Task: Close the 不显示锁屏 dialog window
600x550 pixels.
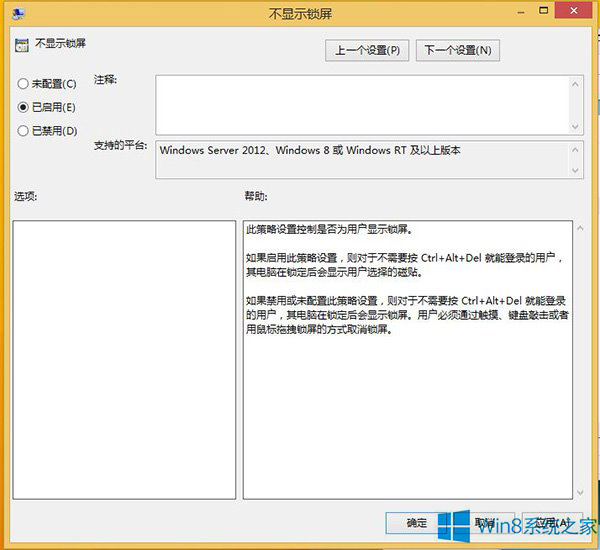Action: [574, 11]
